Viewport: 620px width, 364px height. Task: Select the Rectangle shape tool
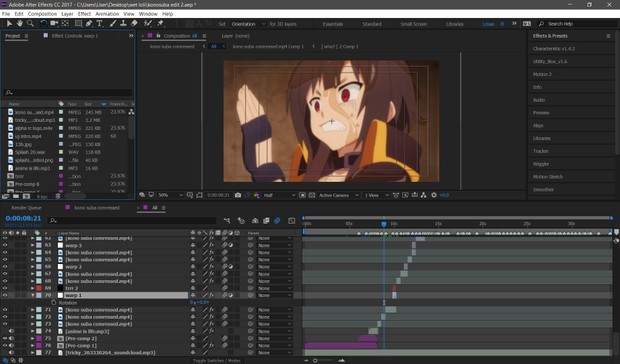click(78, 24)
